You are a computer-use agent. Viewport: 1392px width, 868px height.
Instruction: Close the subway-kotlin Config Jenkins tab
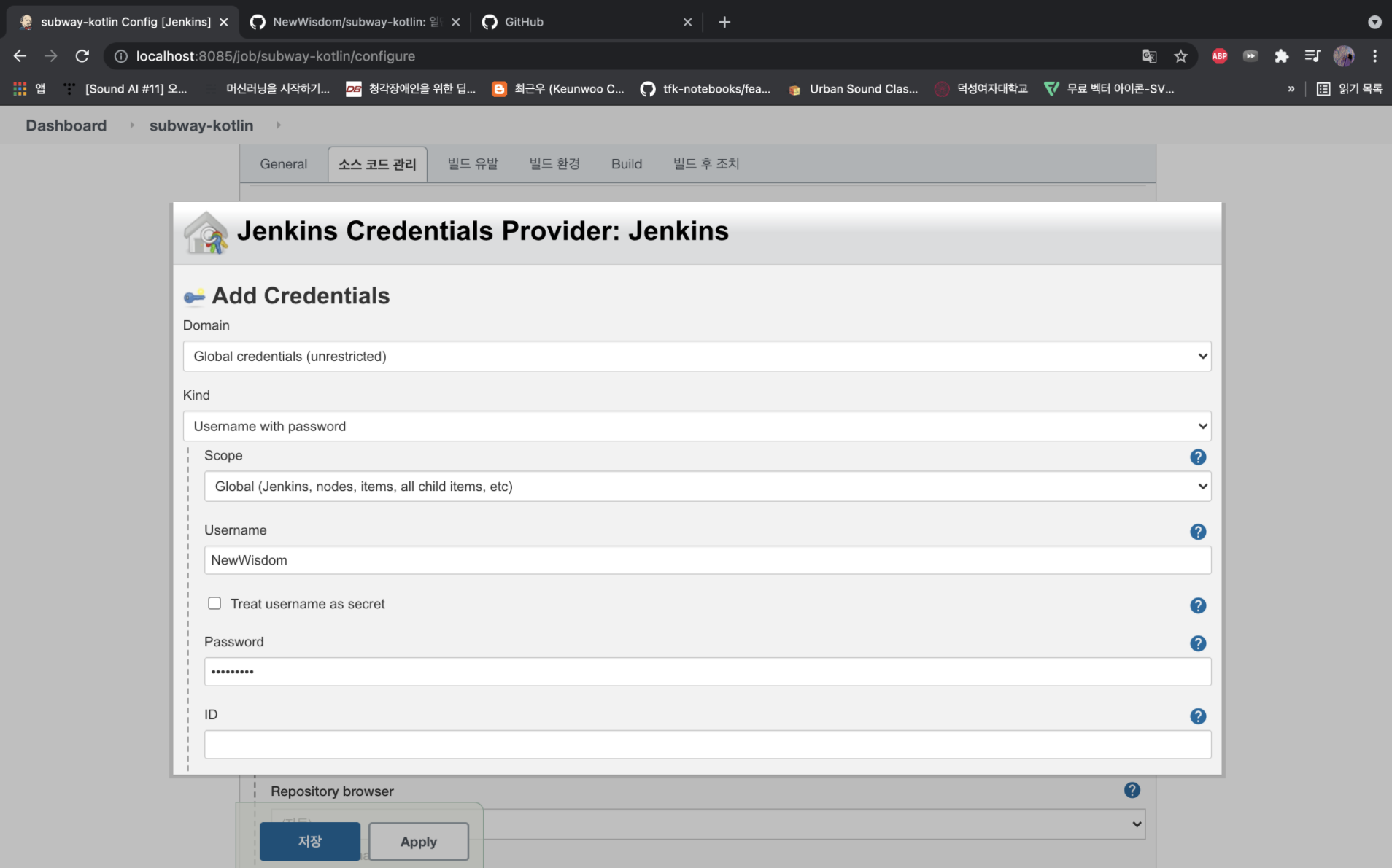tap(223, 22)
